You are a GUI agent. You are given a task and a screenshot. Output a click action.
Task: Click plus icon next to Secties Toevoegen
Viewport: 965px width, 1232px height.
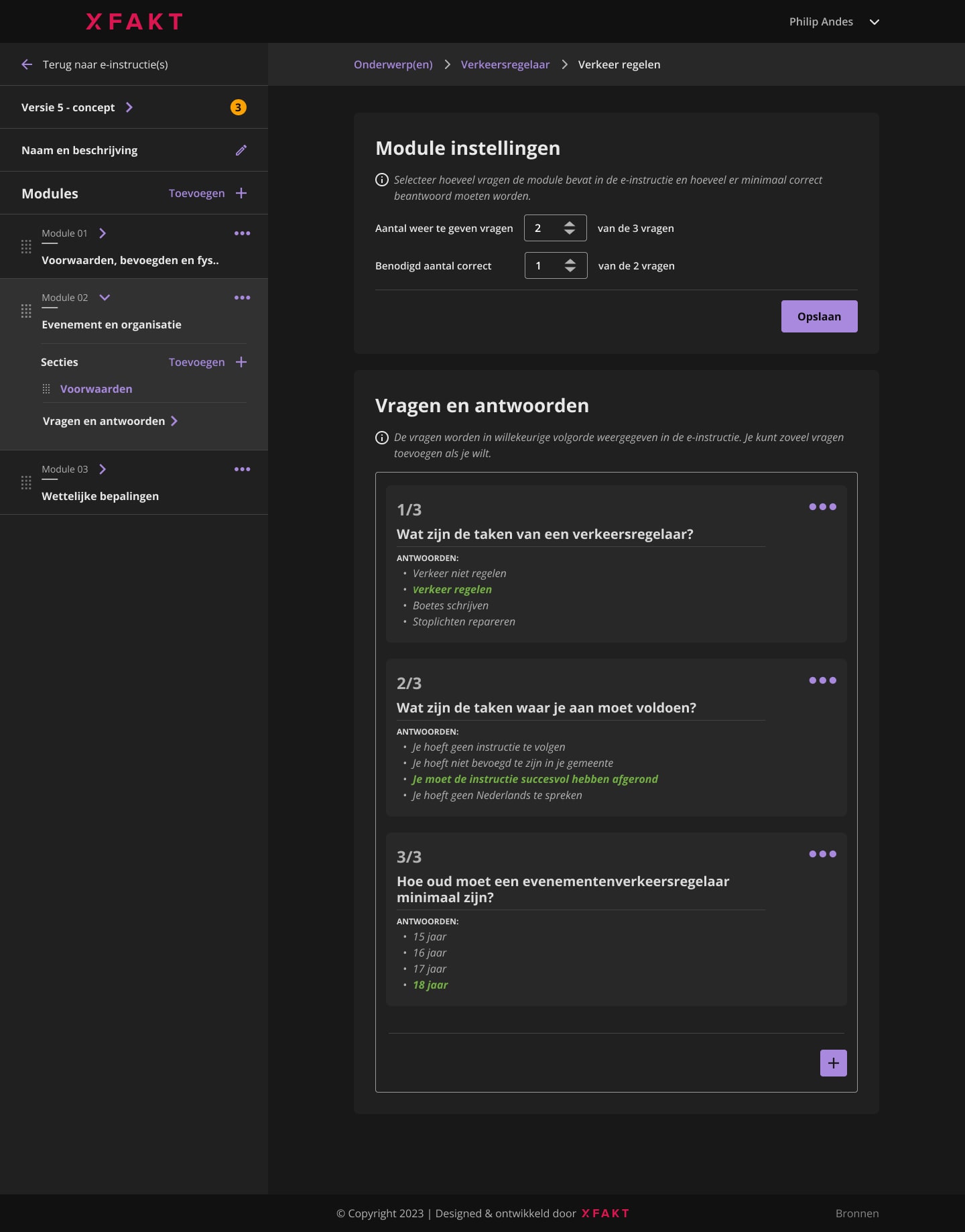point(241,362)
